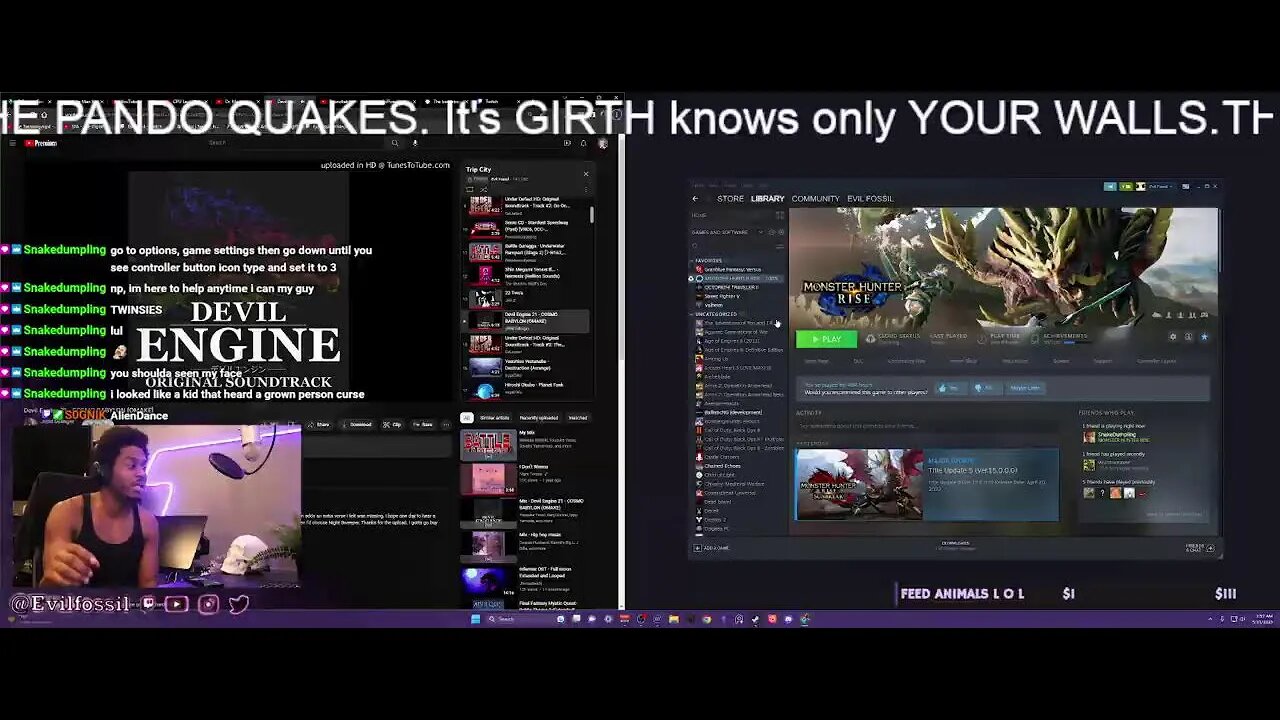Image resolution: width=1280 pixels, height=720 pixels.
Task: Click YouTube voice search microphone
Action: click(415, 143)
